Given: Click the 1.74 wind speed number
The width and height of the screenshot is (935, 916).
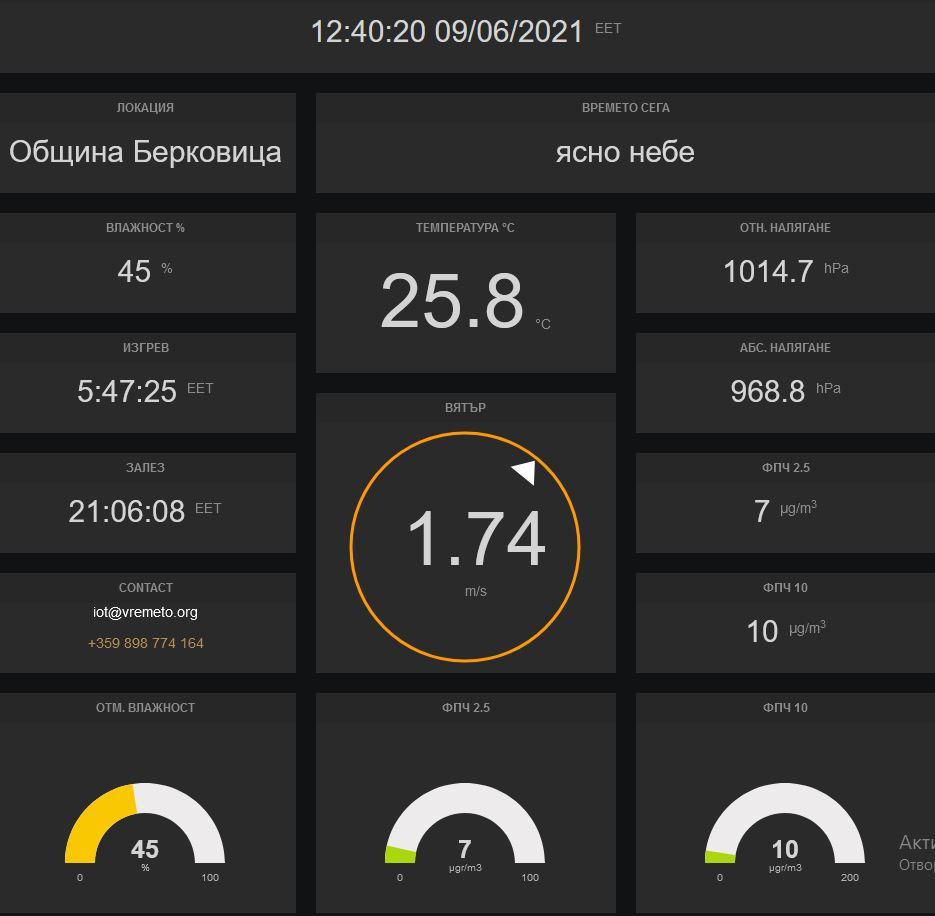Looking at the screenshot, I should click(x=475, y=539).
